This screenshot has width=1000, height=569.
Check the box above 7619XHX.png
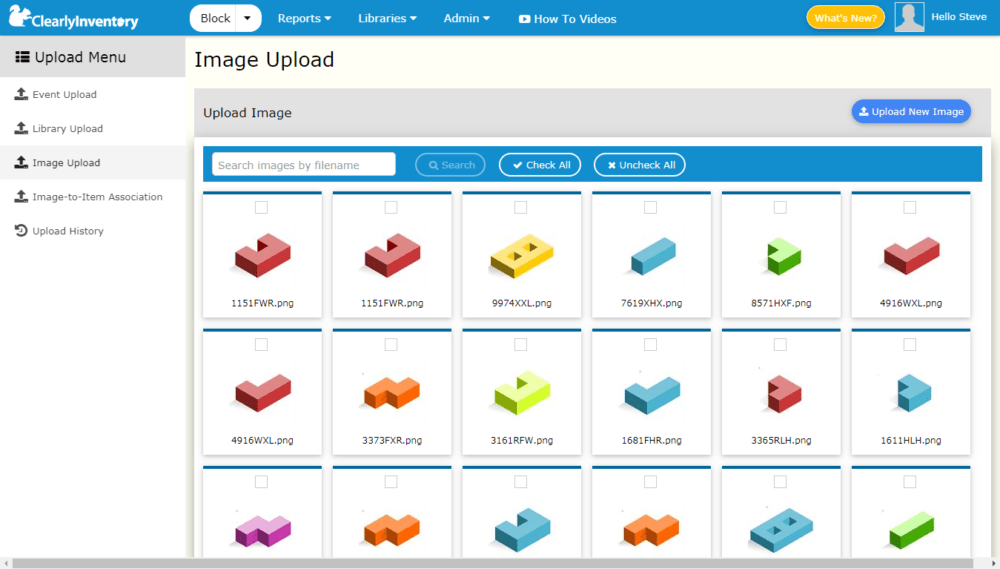pos(650,207)
